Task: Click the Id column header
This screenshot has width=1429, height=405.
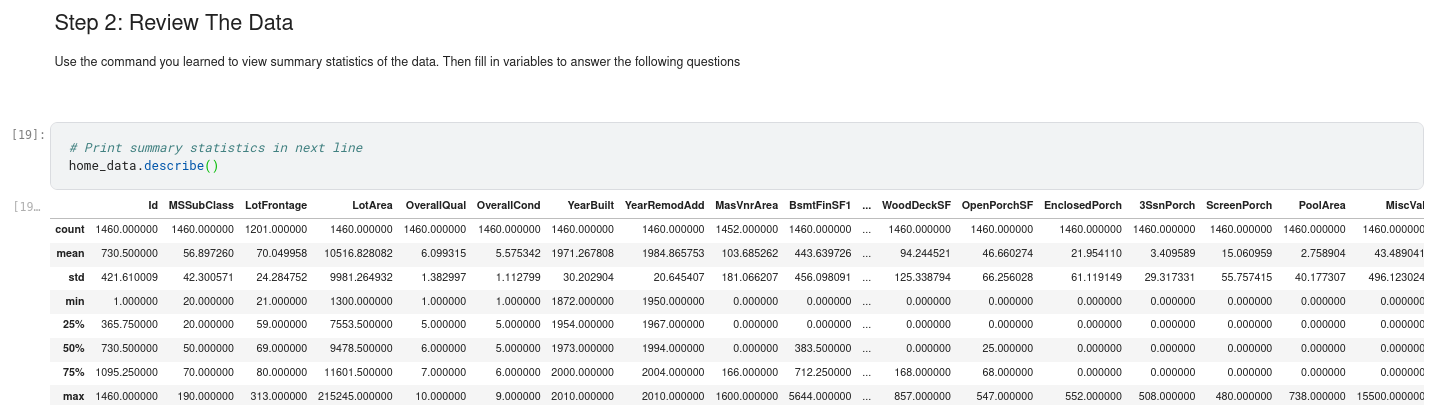Action: pos(152,205)
